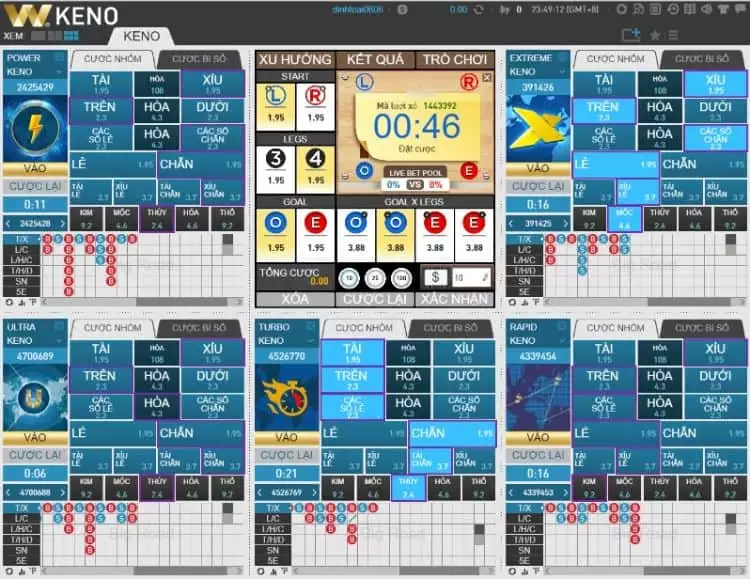This screenshot has height=579, width=750.
Task: Select blue O under GOAL
Action: (276, 235)
